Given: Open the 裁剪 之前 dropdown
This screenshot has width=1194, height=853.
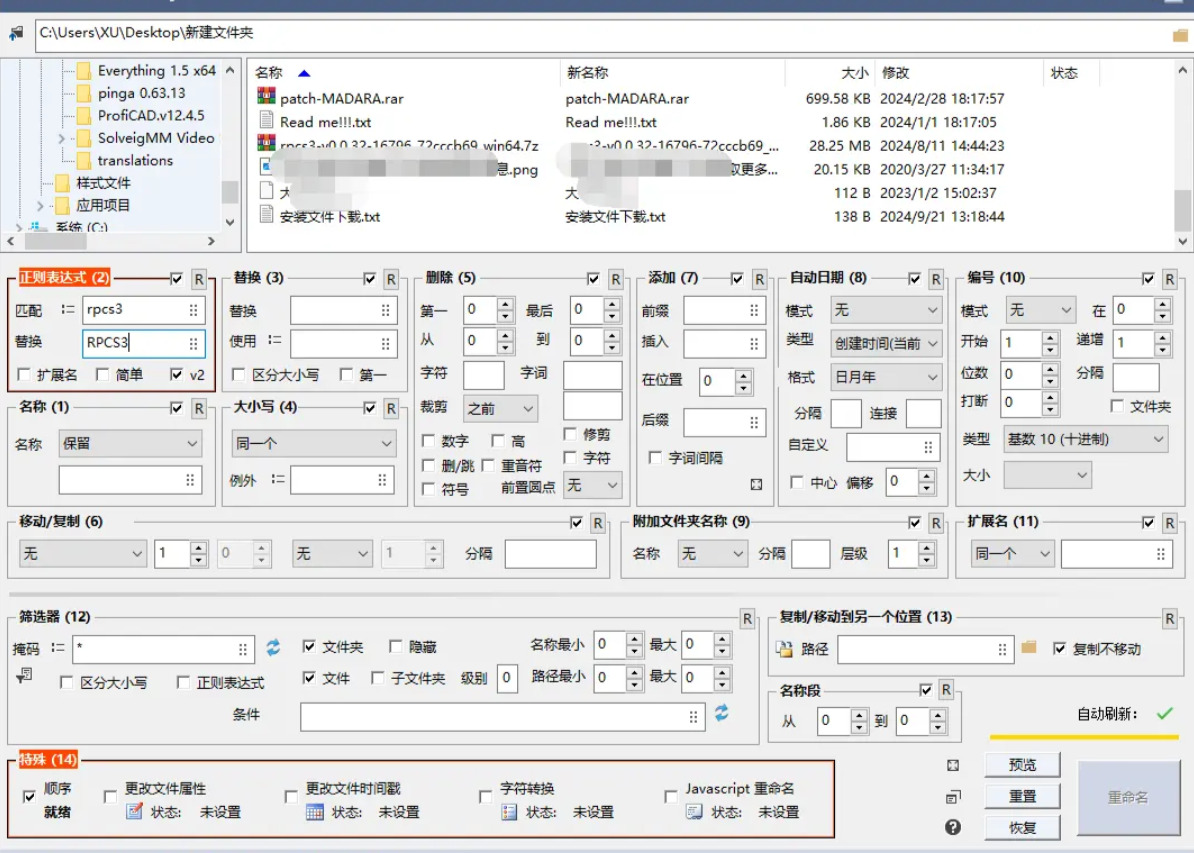Looking at the screenshot, I should point(500,409).
